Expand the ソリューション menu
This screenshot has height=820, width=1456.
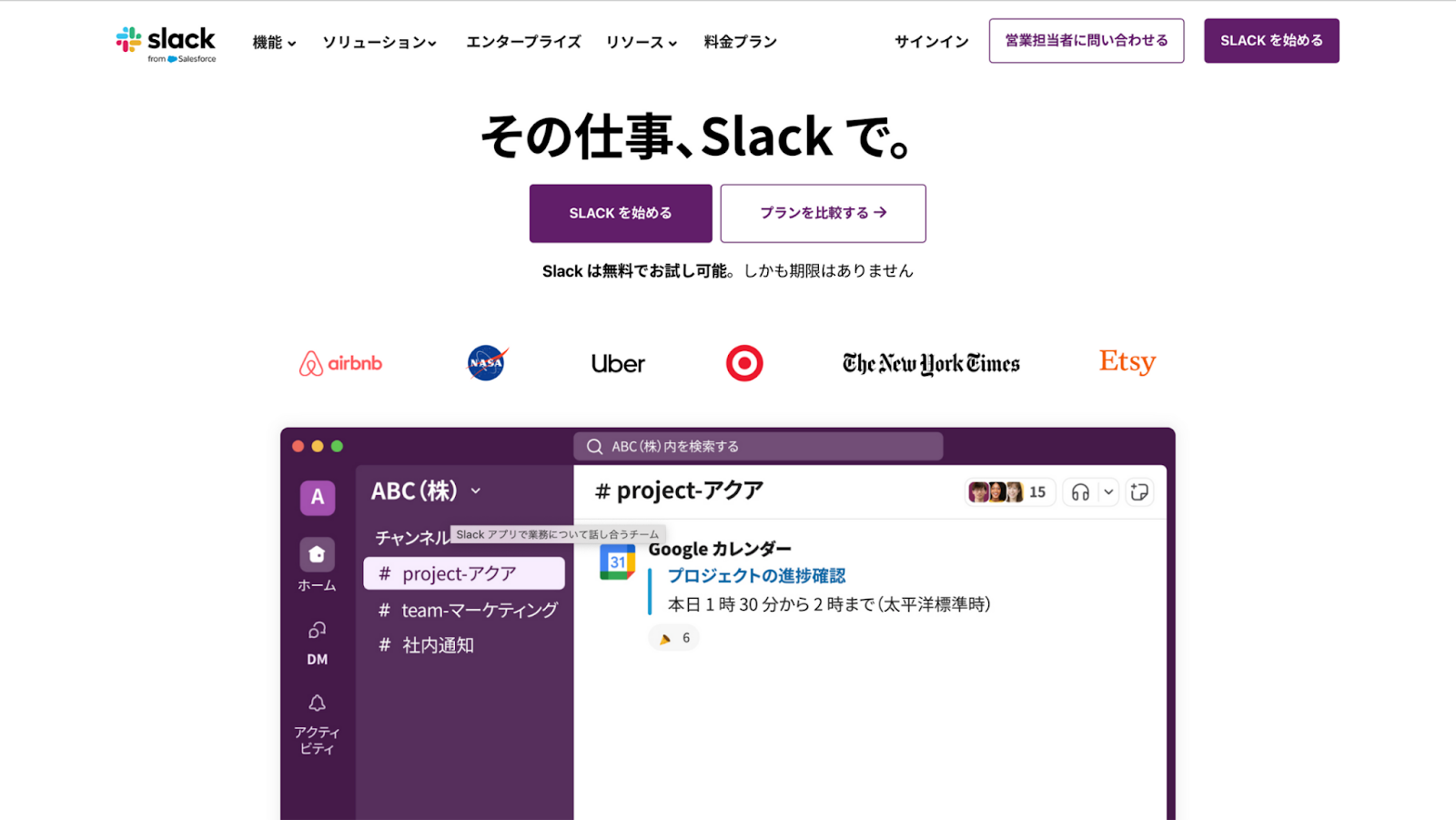pos(379,42)
